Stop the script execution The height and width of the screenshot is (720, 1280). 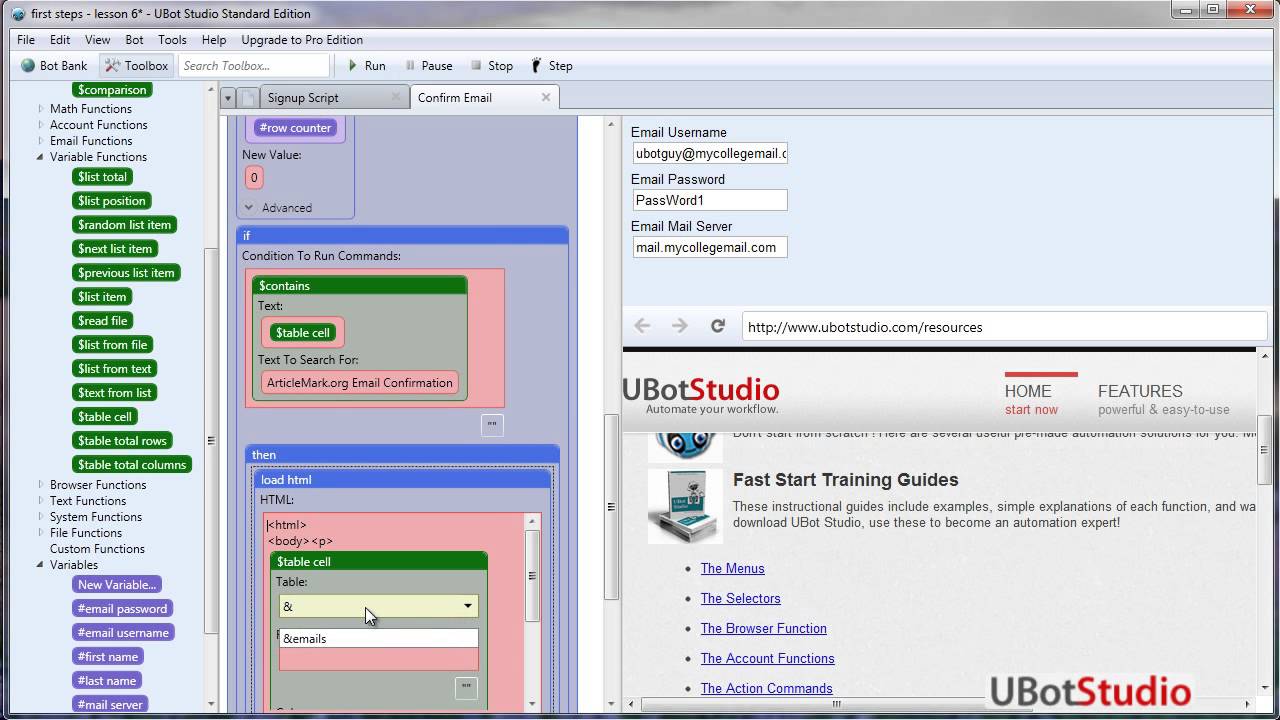tap(492, 66)
